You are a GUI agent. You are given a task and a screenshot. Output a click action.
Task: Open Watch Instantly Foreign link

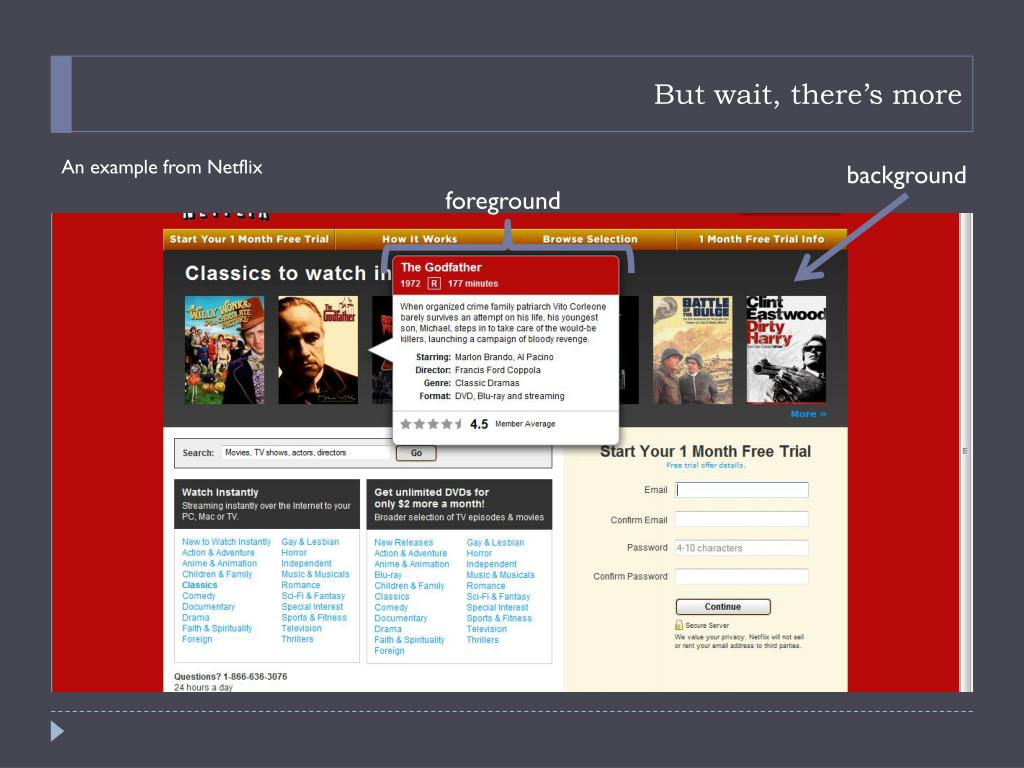point(197,639)
